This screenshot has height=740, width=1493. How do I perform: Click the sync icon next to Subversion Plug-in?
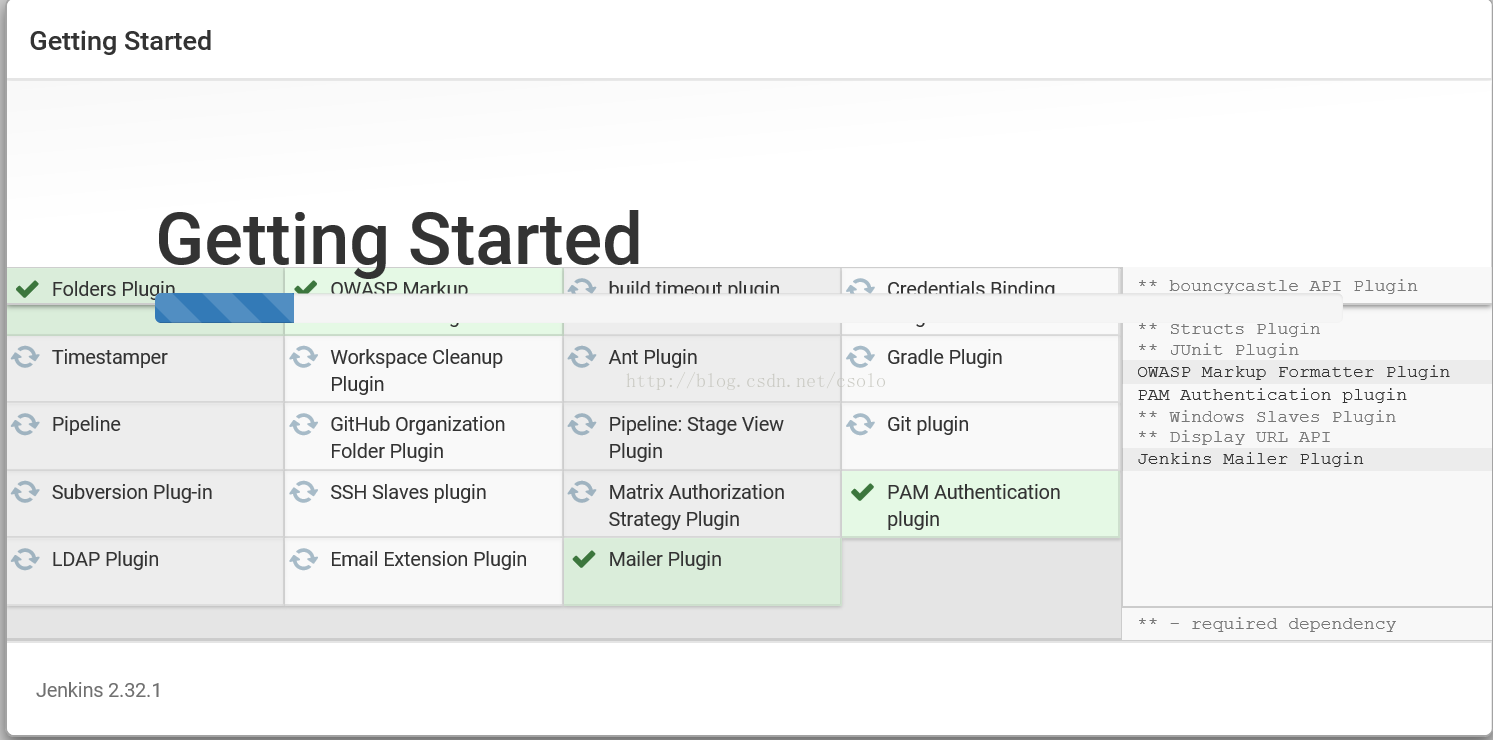(x=25, y=492)
